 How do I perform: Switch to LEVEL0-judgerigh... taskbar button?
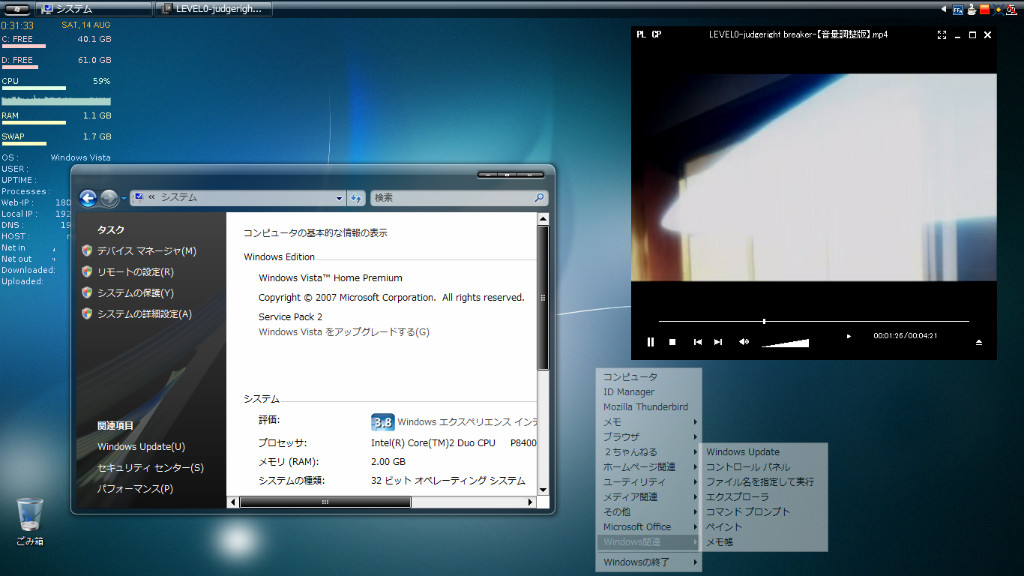coord(214,8)
